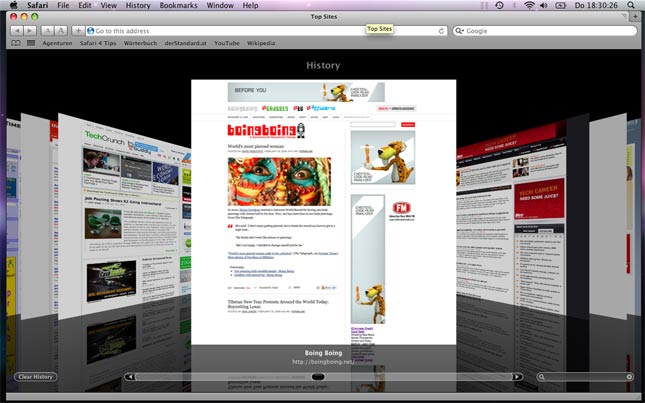
Task: Open the Bookmarks menu
Action: [179, 5]
